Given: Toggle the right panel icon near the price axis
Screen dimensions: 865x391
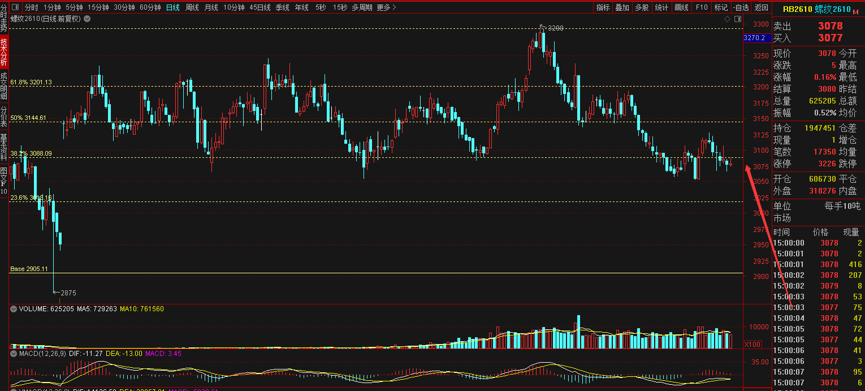Looking at the screenshot, I should [x=739, y=18].
